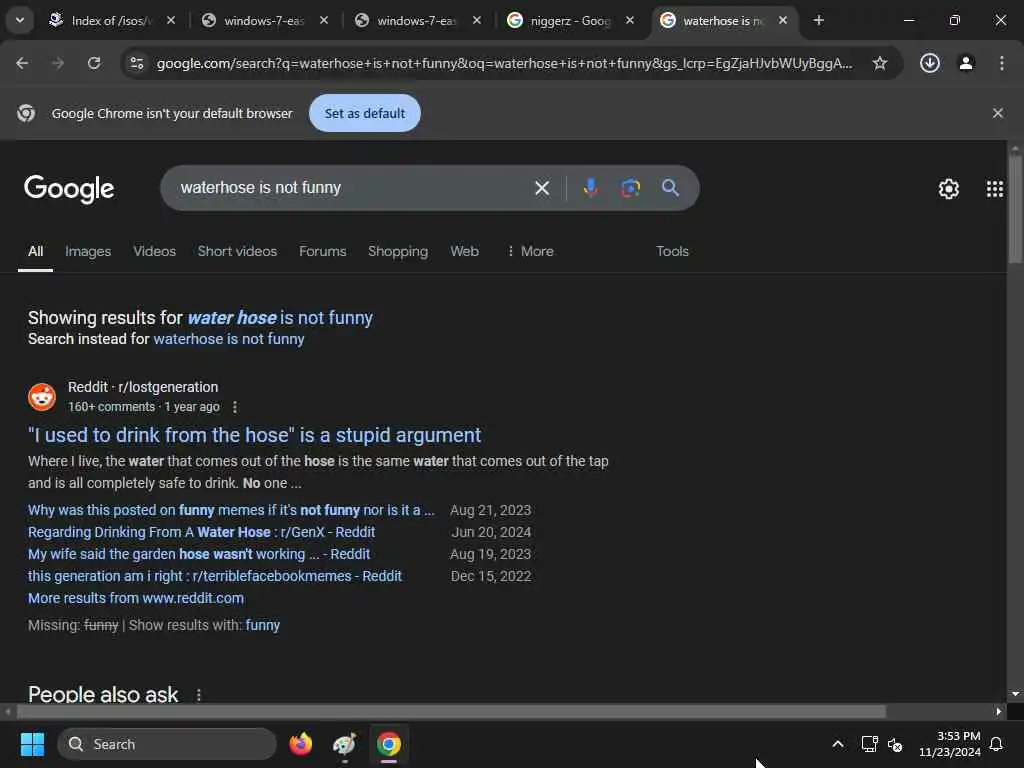This screenshot has height=768, width=1024.
Task: Submit search with magnifier icon
Action: click(670, 188)
